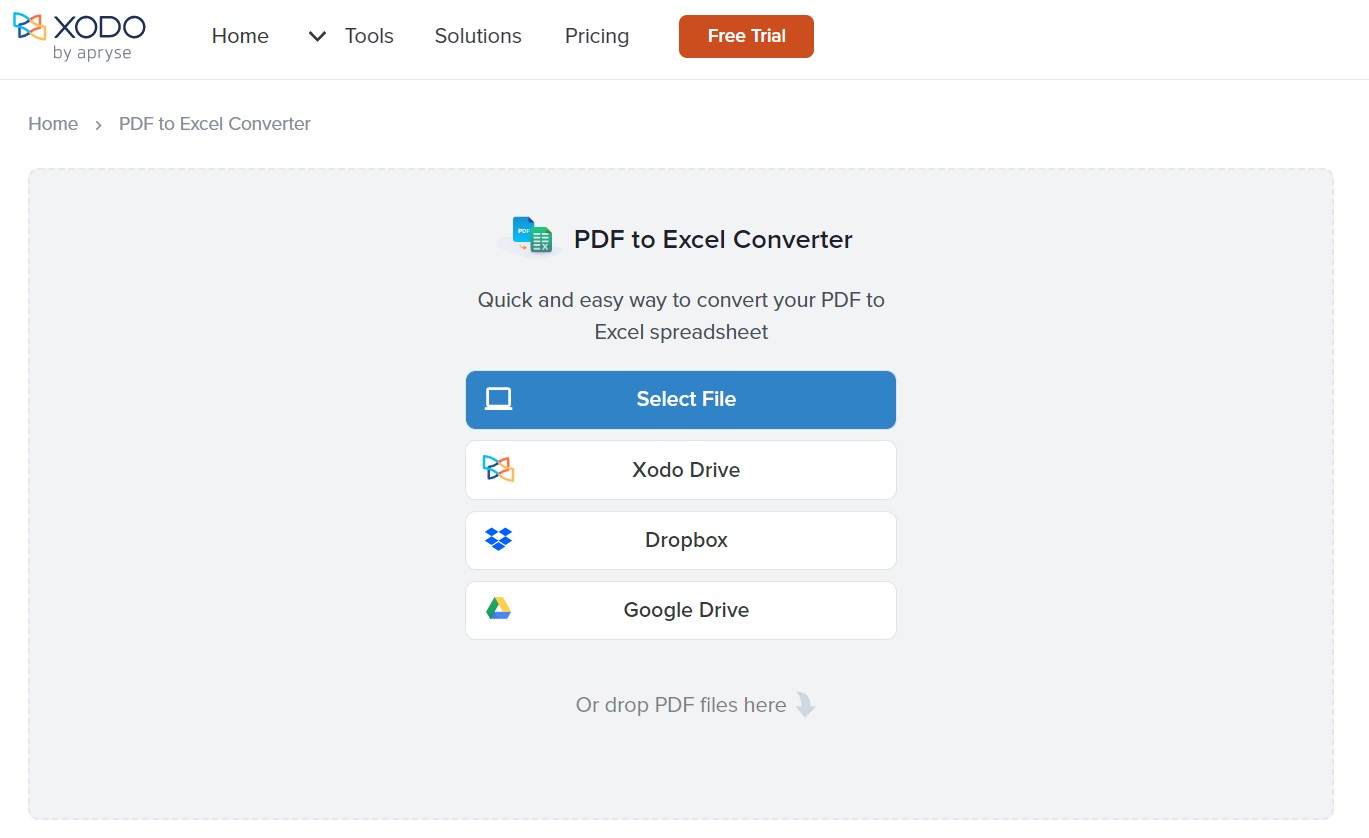Import a PDF from Dropbox
This screenshot has width=1369, height=838.
click(x=681, y=540)
